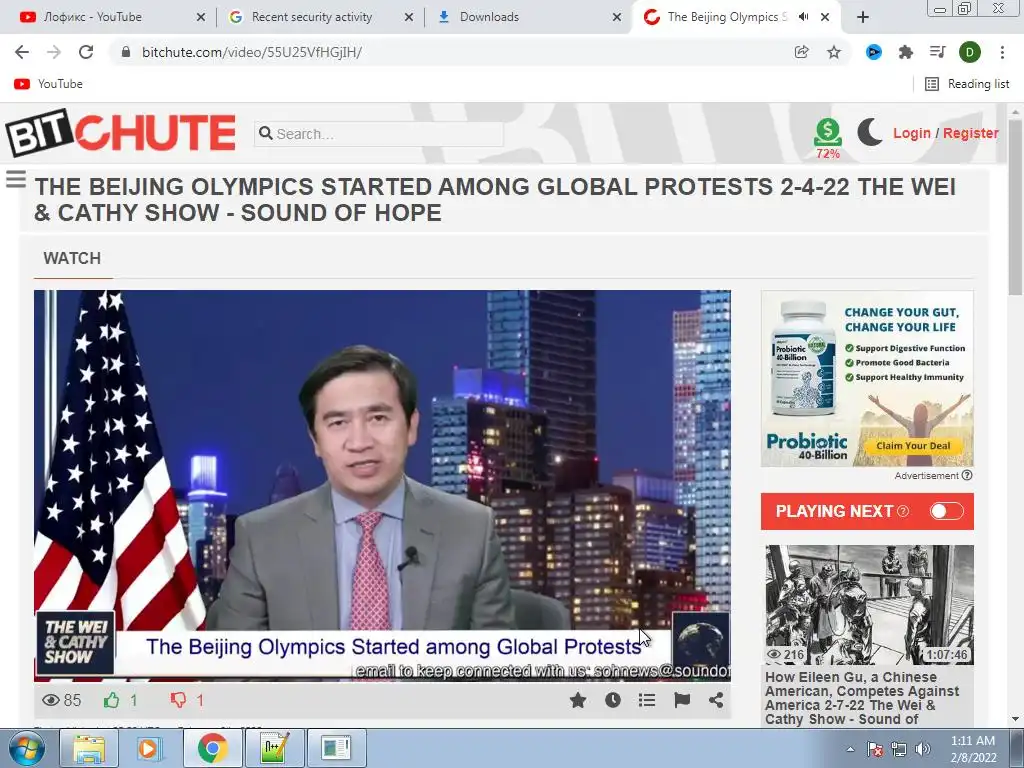This screenshot has height=768, width=1024.
Task: Select the WATCH tab
Action: pyautogui.click(x=72, y=259)
